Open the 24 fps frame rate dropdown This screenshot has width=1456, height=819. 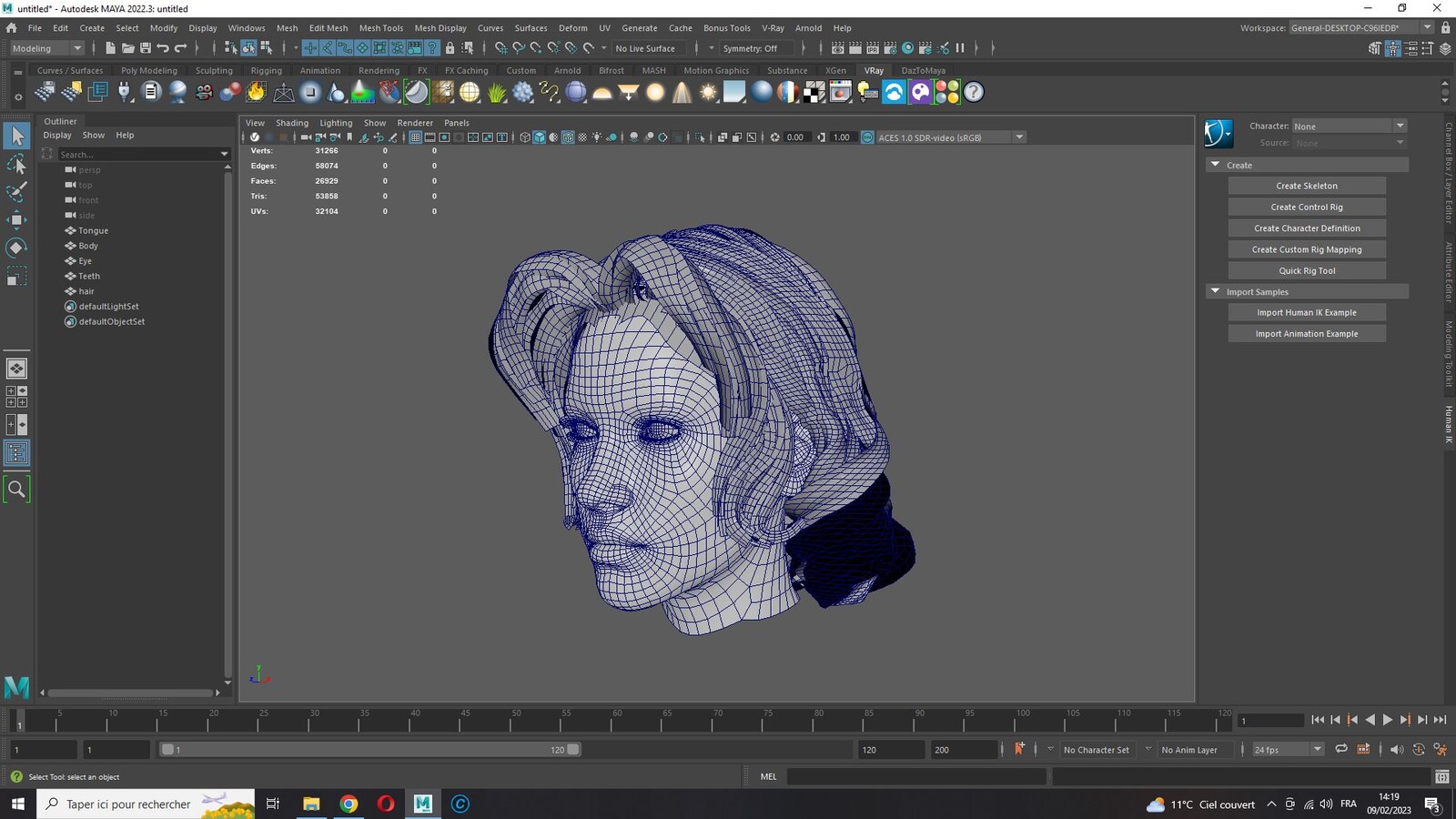tap(1287, 750)
